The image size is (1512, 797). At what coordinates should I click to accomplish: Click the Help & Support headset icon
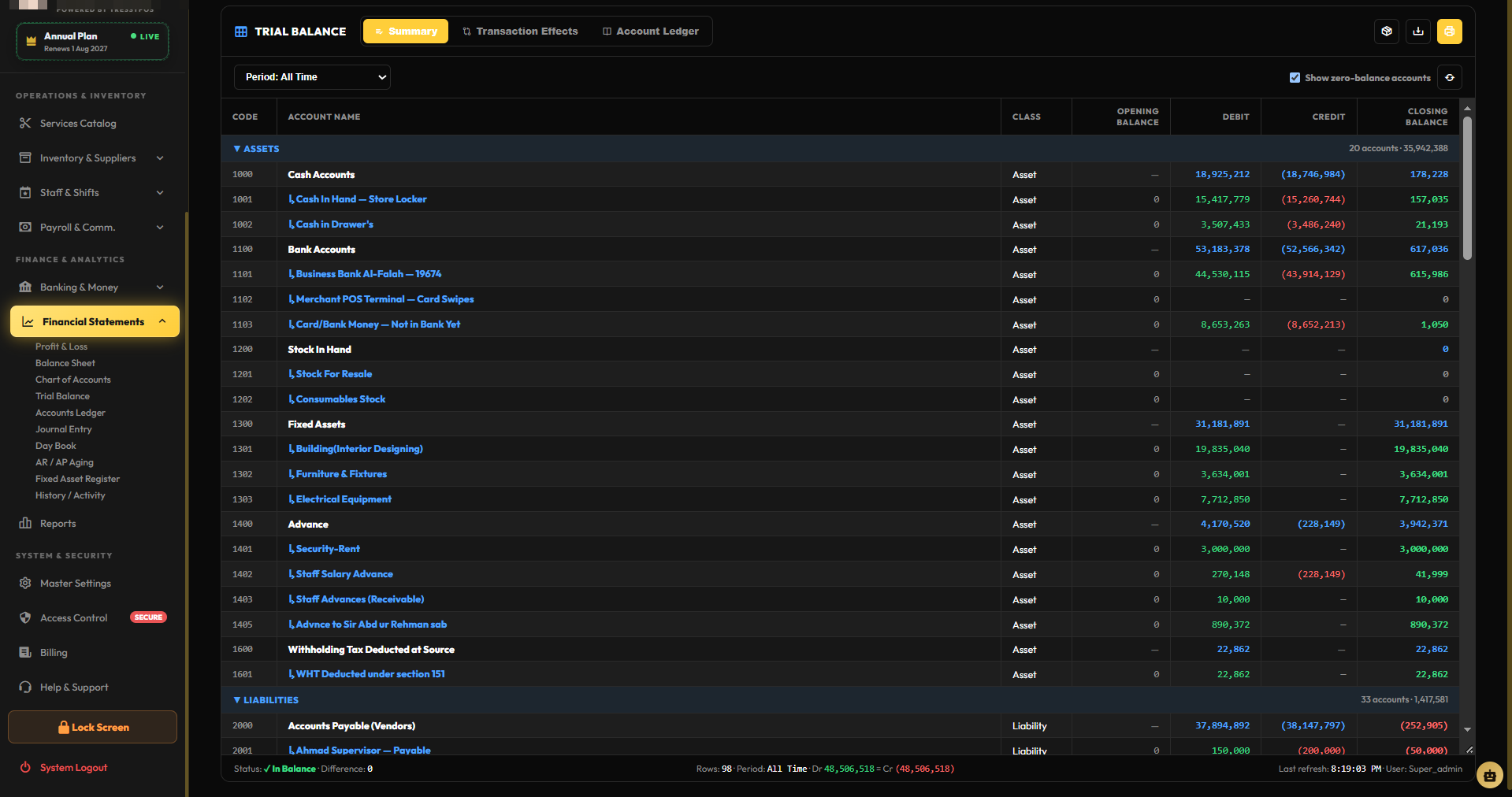(25, 688)
